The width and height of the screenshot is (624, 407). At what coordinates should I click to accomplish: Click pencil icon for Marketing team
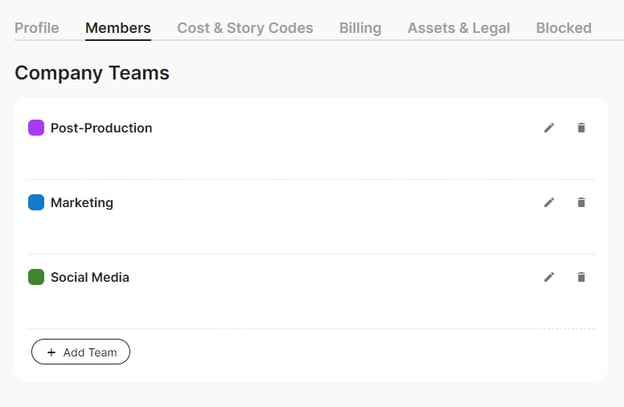tap(549, 203)
